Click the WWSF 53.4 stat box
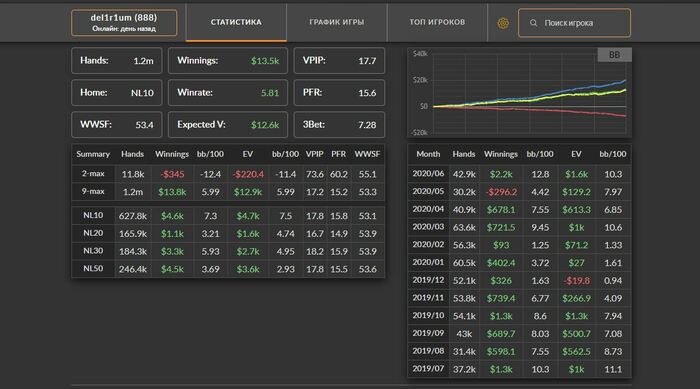This screenshot has width=700, height=389. pos(117,125)
